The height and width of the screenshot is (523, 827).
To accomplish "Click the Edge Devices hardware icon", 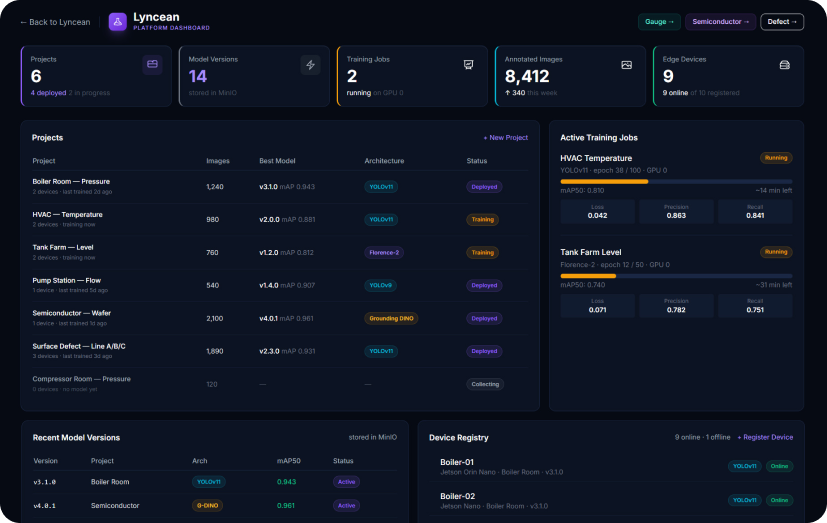I will coord(785,65).
